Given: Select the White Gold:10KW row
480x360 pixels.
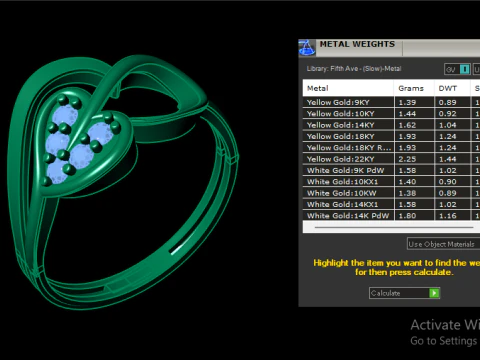Looking at the screenshot, I should 391,193.
